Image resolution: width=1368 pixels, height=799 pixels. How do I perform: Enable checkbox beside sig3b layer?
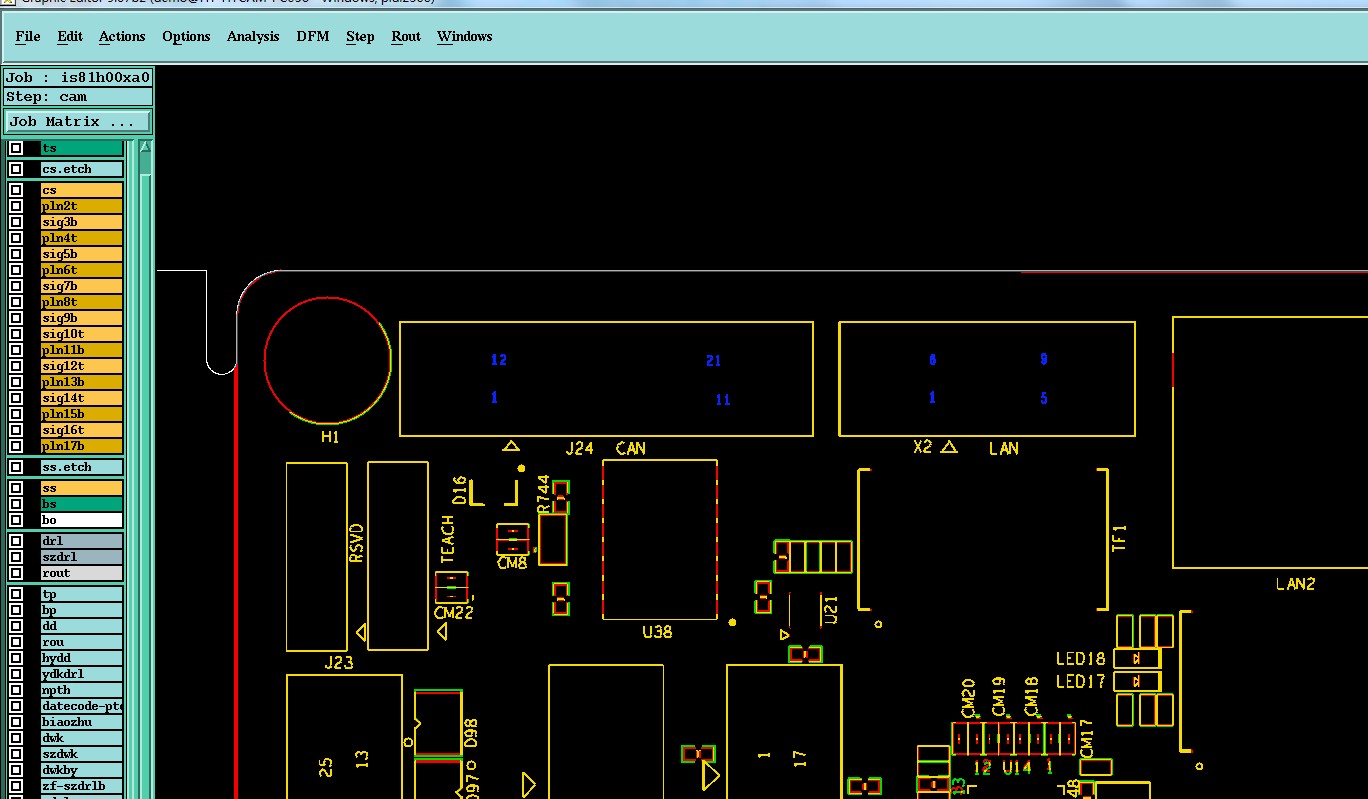[x=16, y=222]
